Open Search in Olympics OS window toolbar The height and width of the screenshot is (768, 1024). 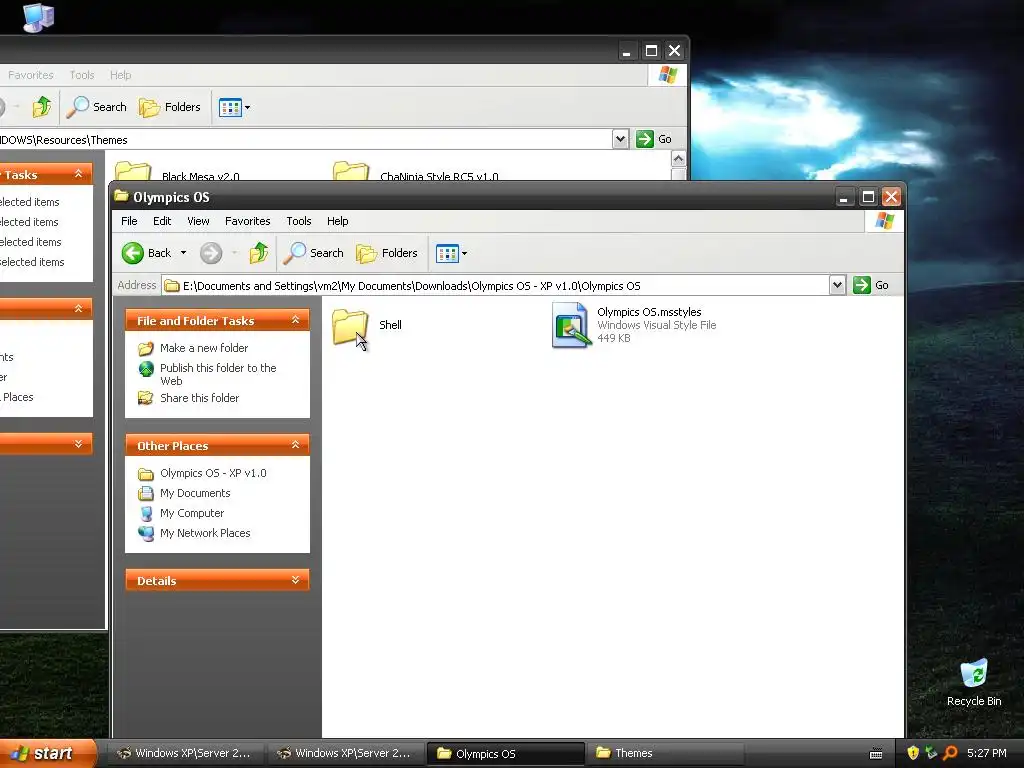click(x=313, y=253)
